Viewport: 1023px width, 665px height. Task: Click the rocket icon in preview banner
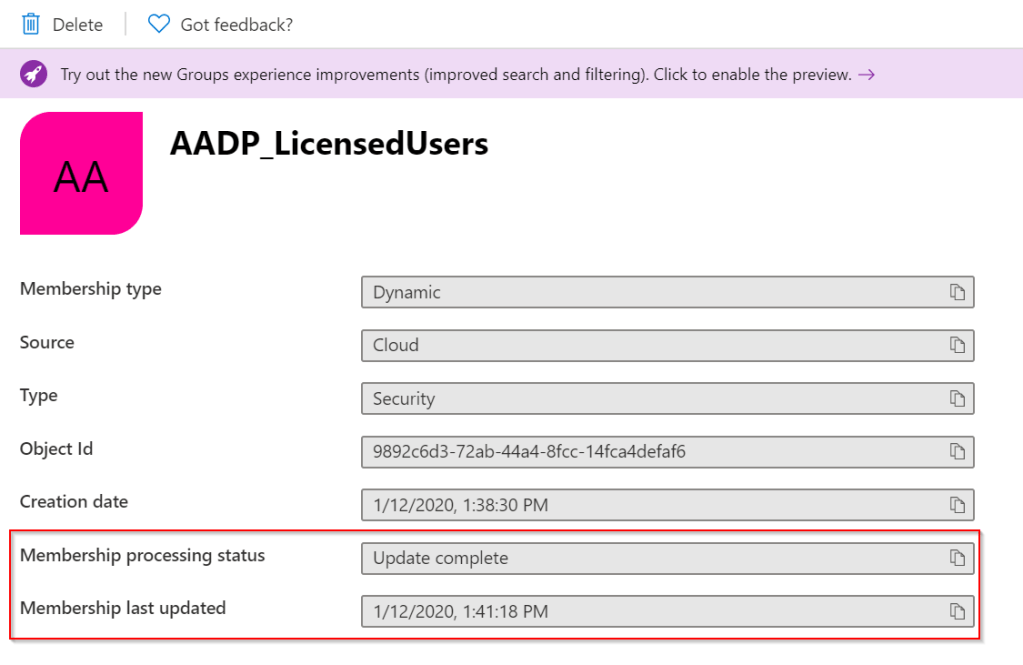(33, 74)
